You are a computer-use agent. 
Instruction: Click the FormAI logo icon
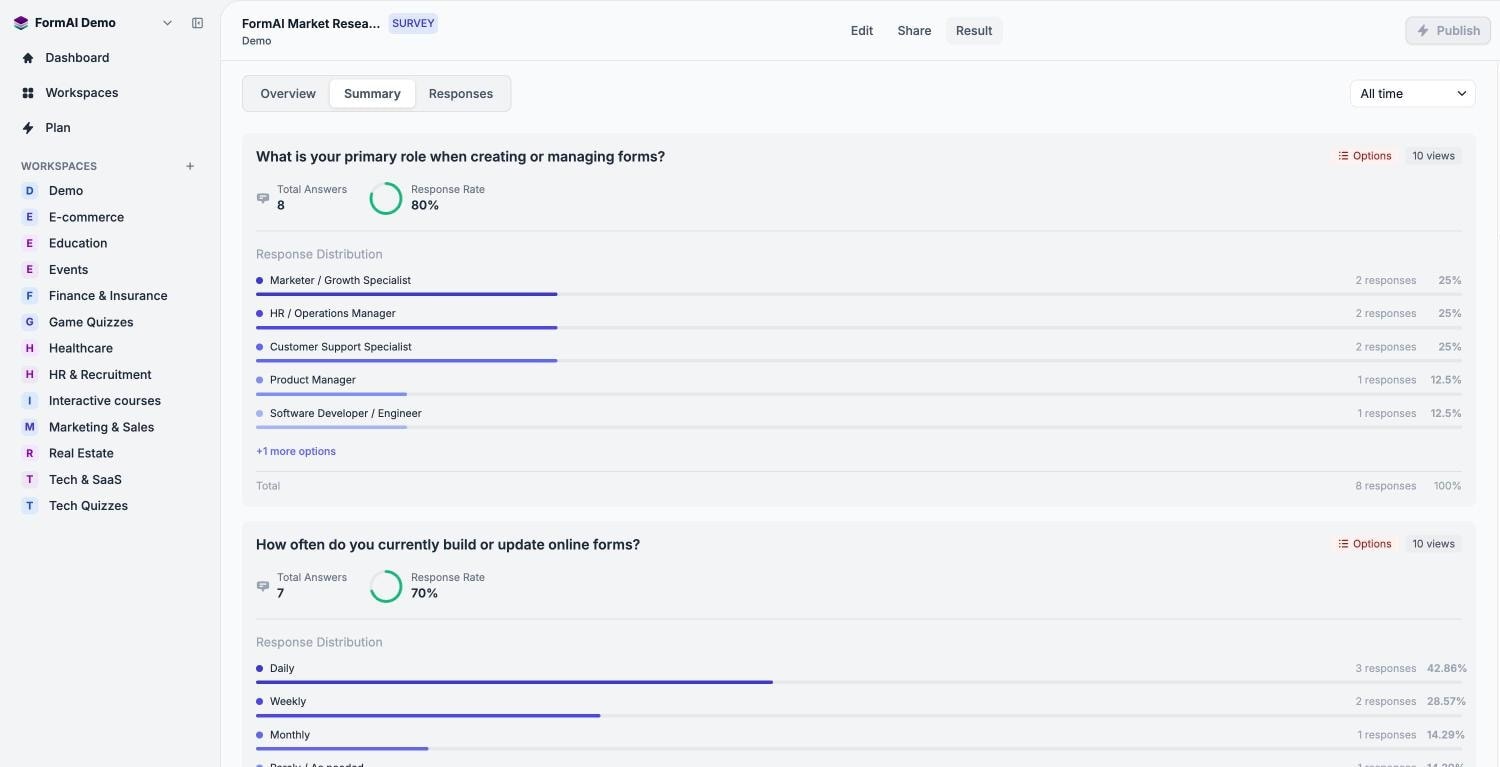pyautogui.click(x=20, y=23)
